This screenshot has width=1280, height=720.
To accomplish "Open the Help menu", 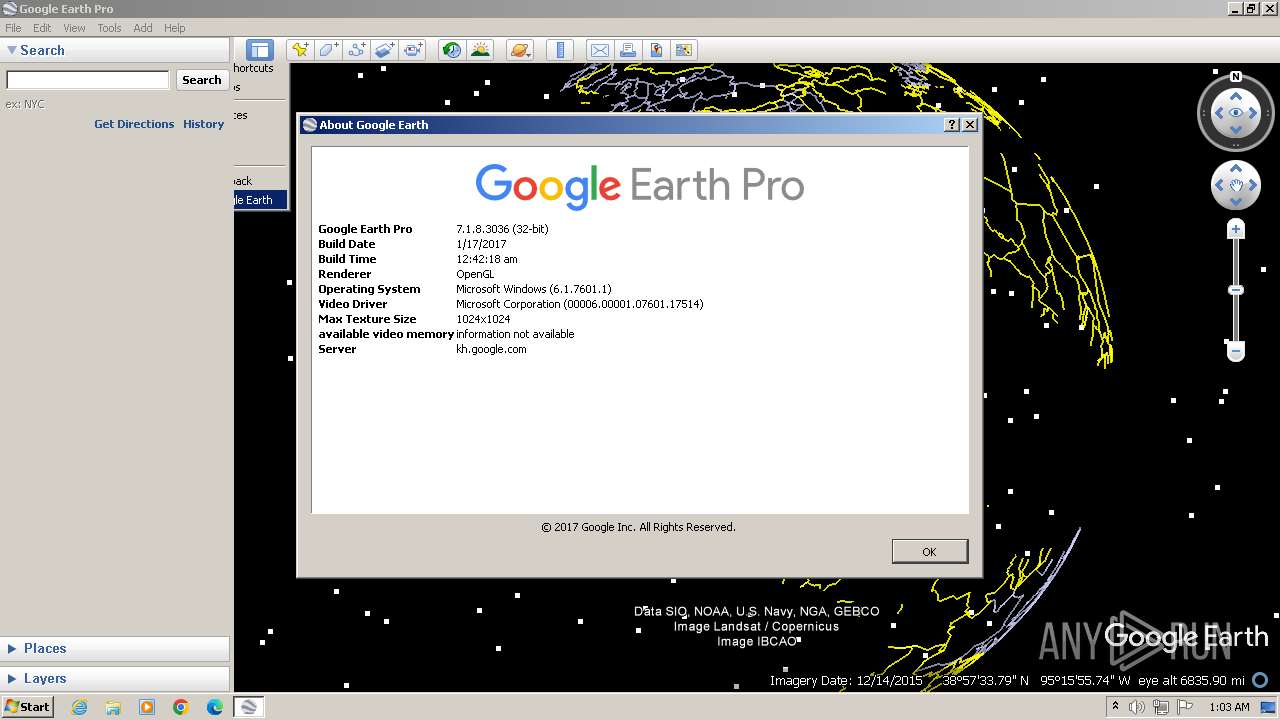I will [x=175, y=28].
